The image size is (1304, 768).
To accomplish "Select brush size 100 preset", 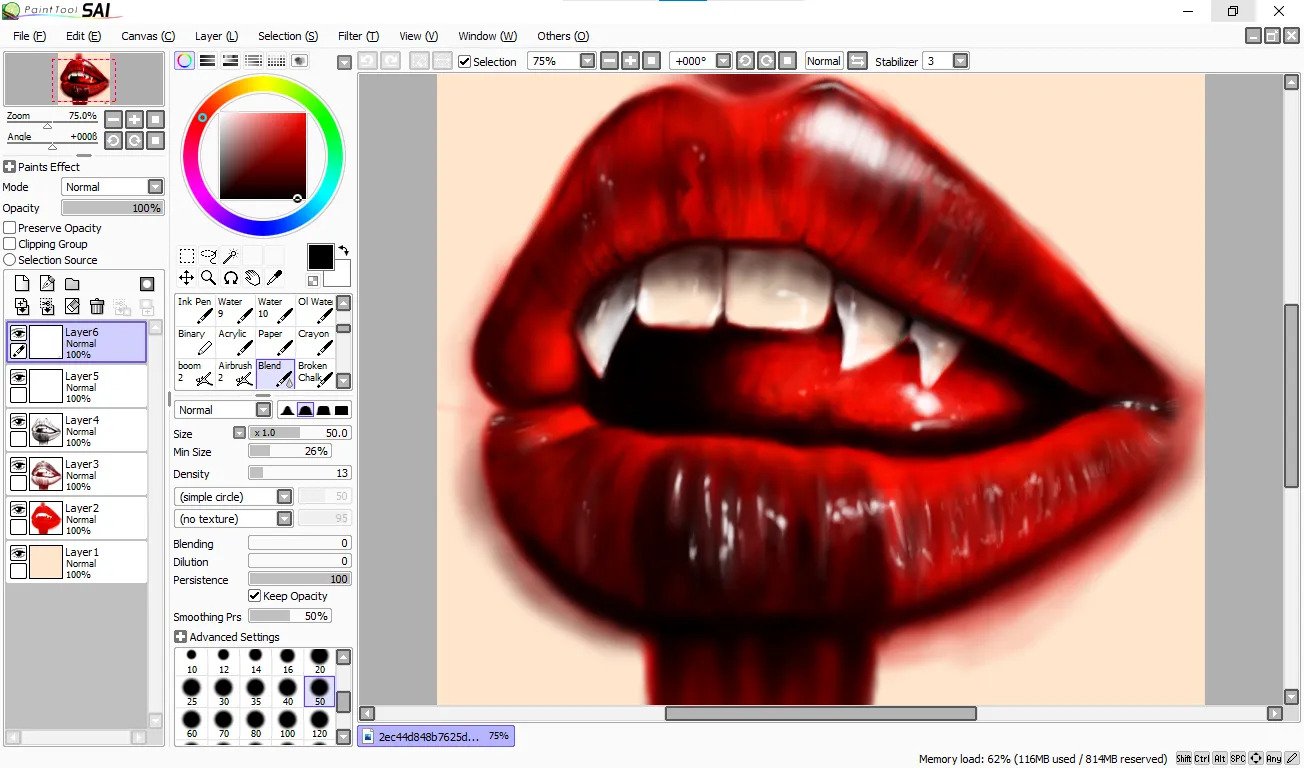I will [x=288, y=723].
